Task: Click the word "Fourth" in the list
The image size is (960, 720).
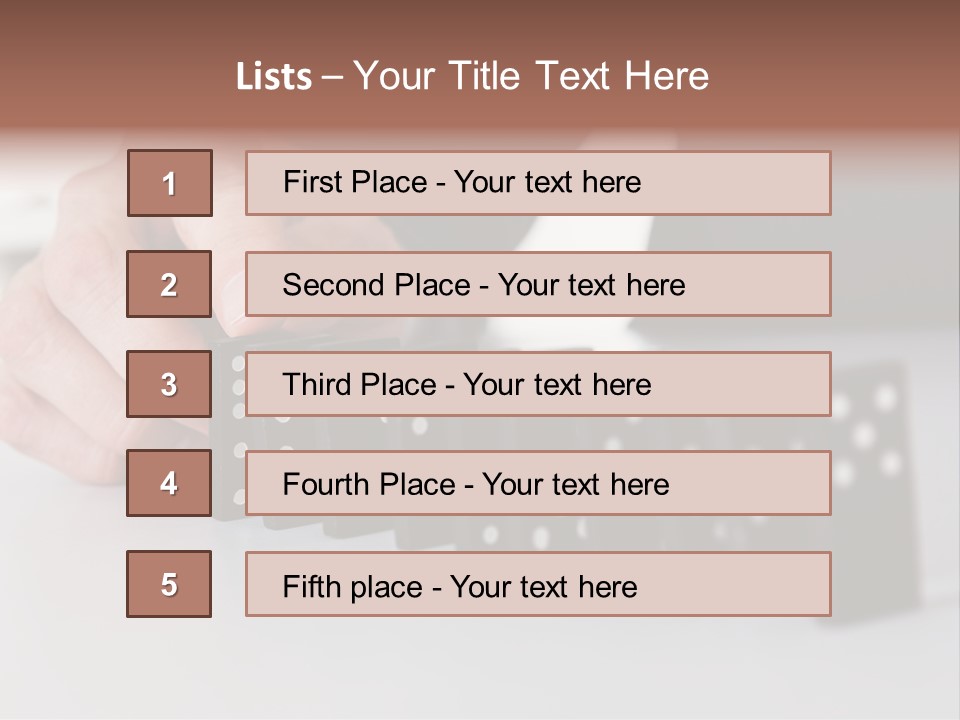Action: [x=322, y=484]
